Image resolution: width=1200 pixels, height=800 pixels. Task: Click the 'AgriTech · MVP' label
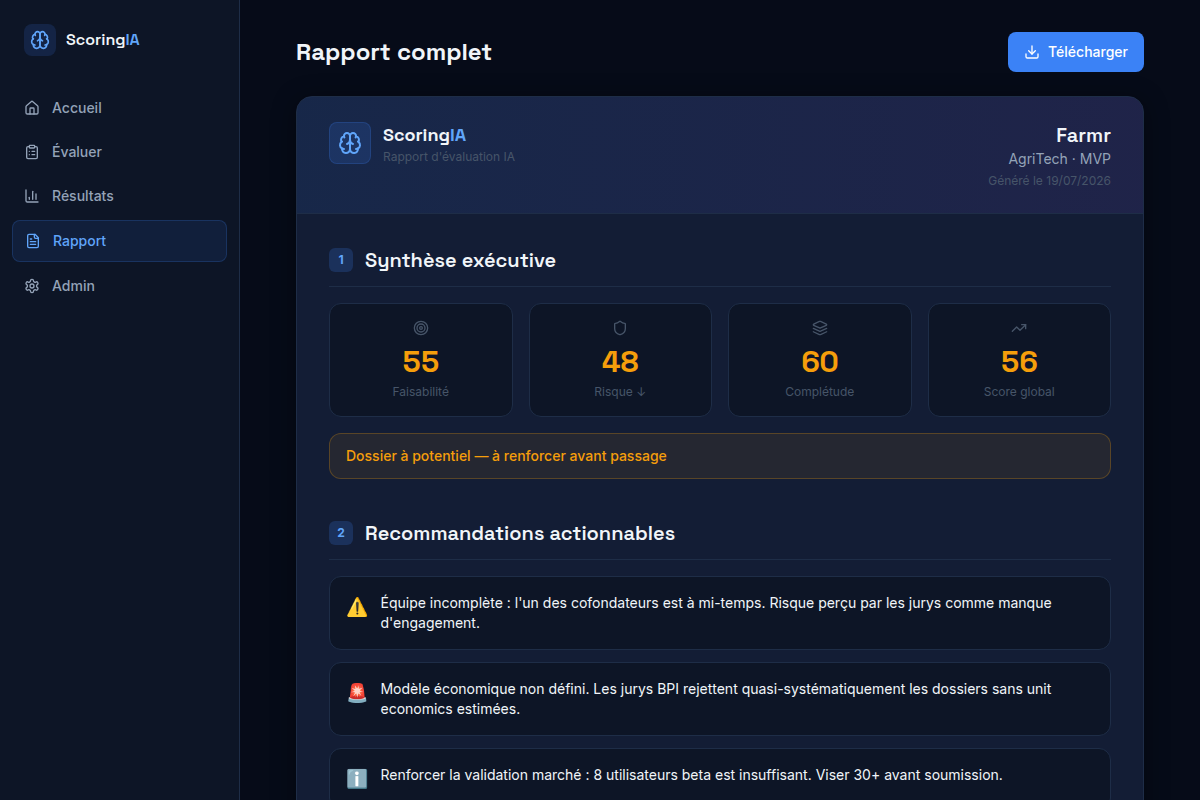(1060, 159)
